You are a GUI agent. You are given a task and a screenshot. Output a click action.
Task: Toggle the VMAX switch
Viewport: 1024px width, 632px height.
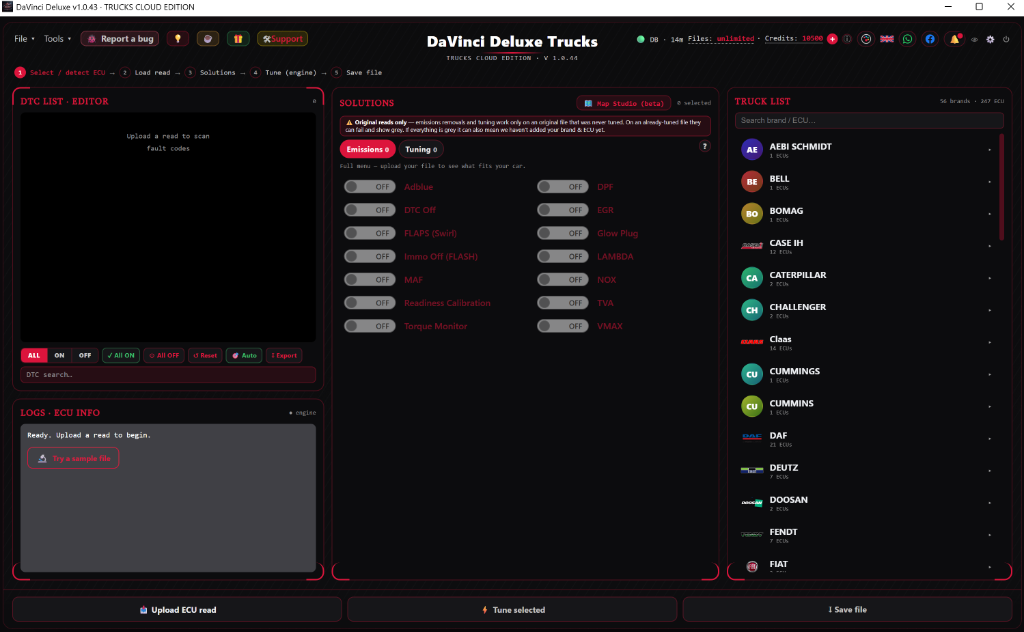tap(562, 326)
